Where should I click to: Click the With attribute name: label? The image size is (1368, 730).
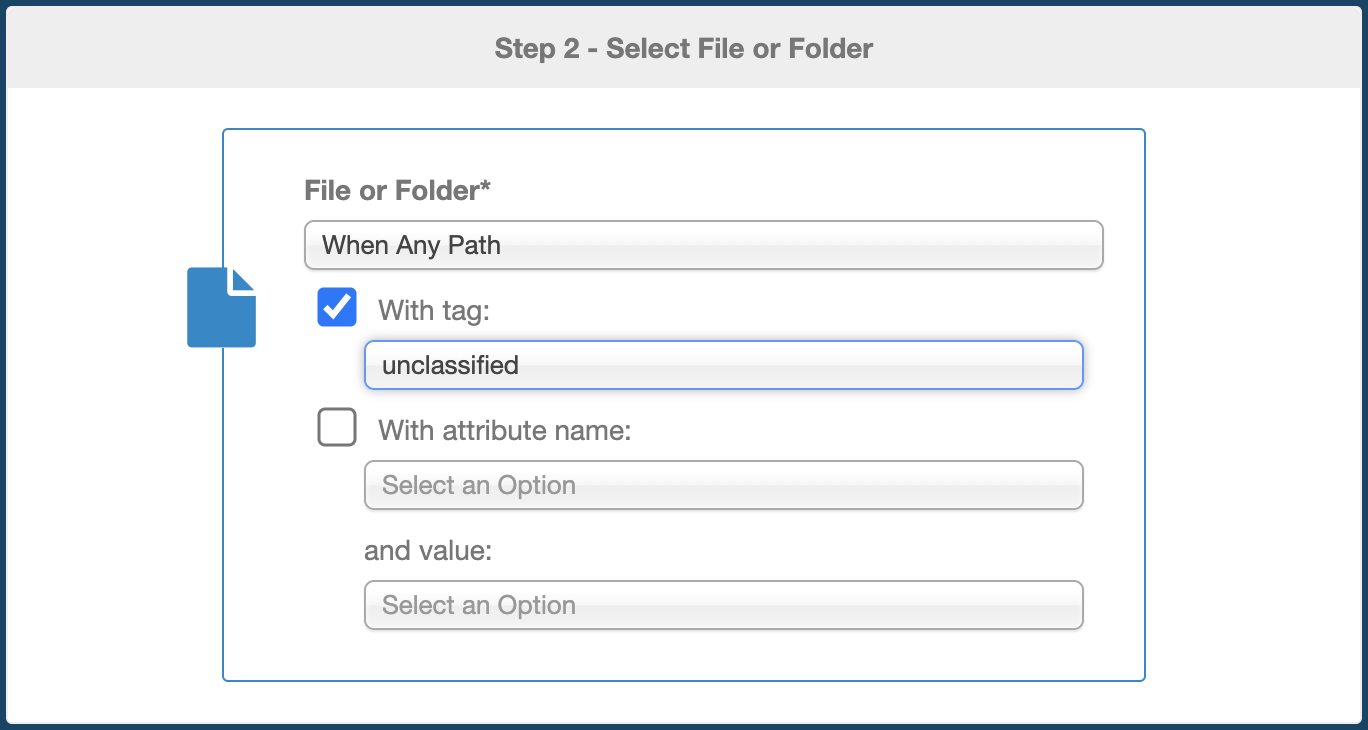coord(505,431)
